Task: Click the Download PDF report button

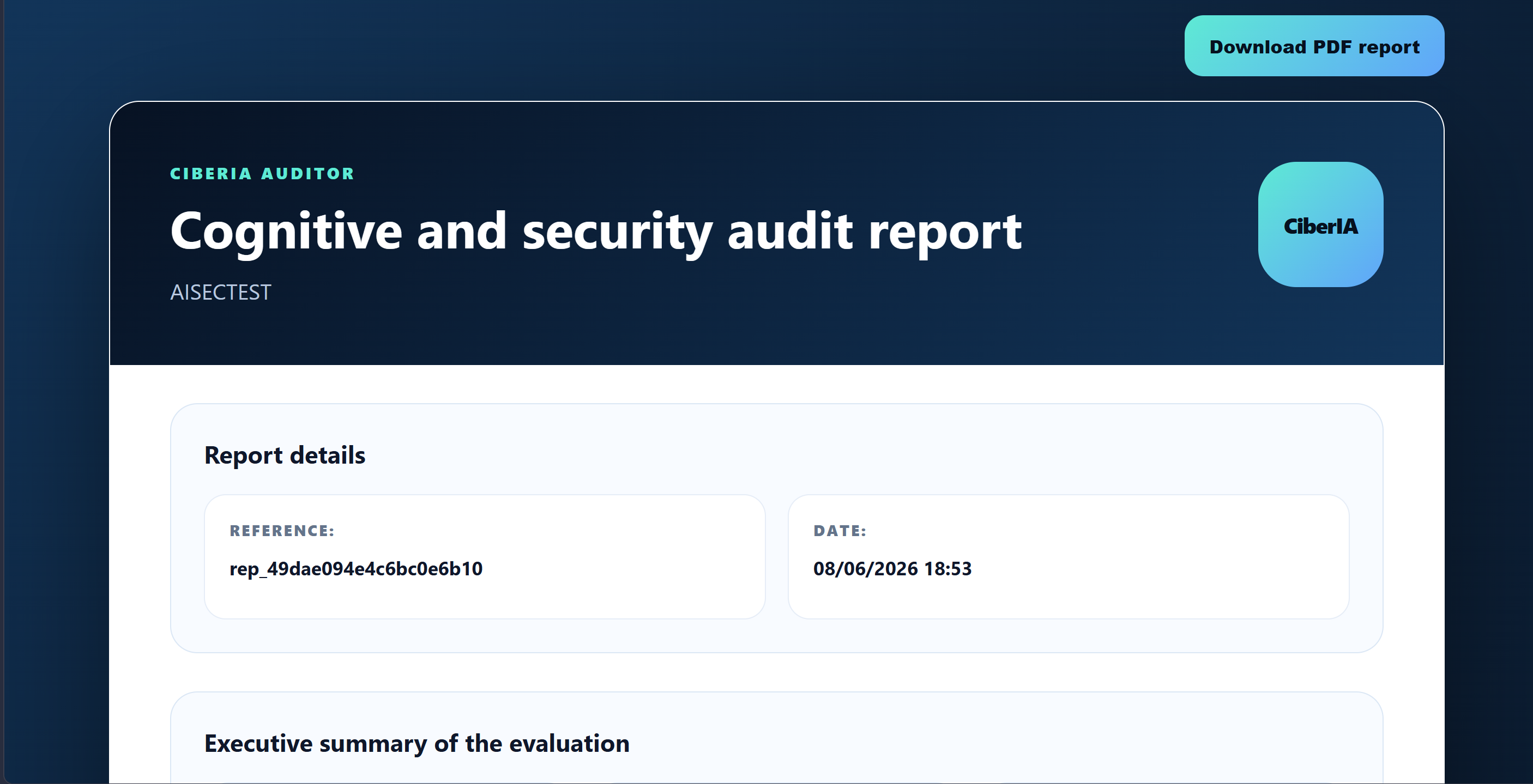Action: coord(1314,46)
